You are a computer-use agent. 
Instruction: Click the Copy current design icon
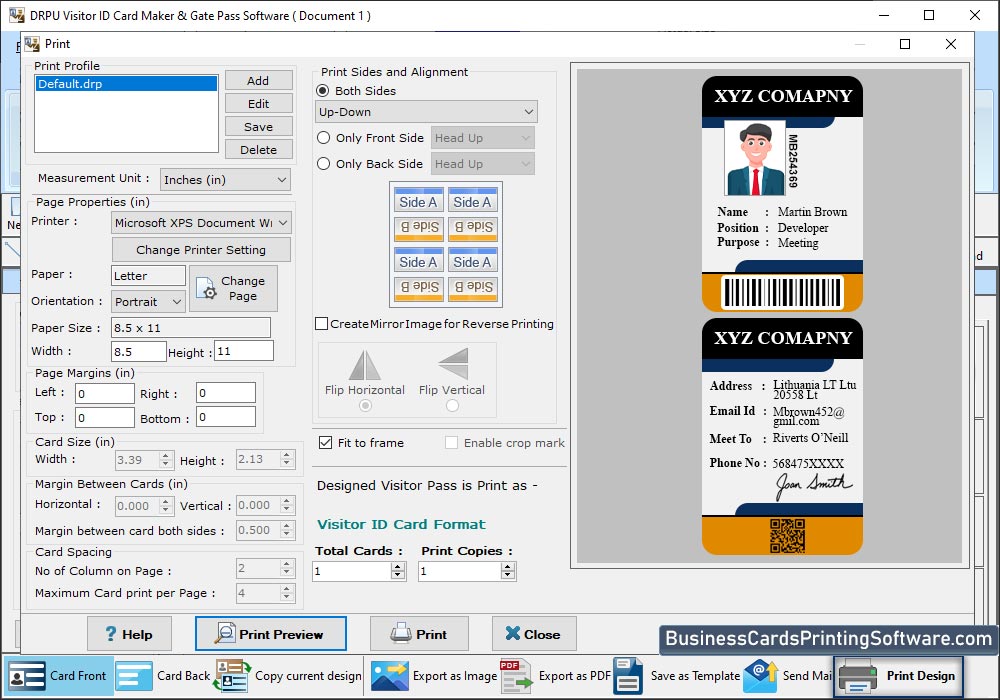[232, 676]
